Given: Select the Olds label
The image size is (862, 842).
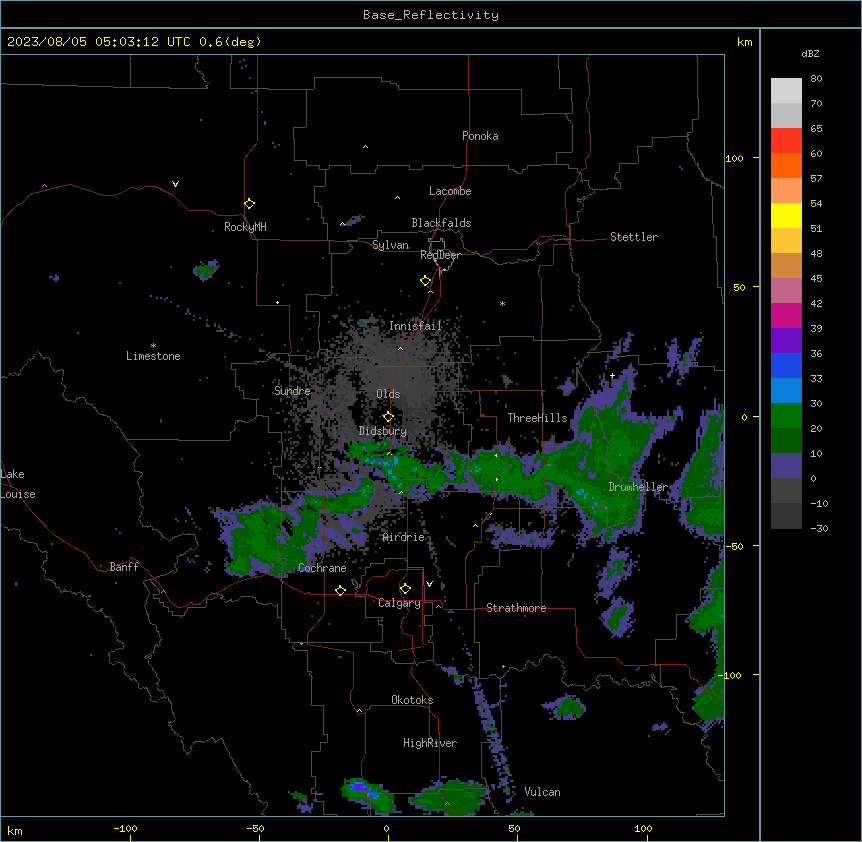Looking at the screenshot, I should point(388,394).
